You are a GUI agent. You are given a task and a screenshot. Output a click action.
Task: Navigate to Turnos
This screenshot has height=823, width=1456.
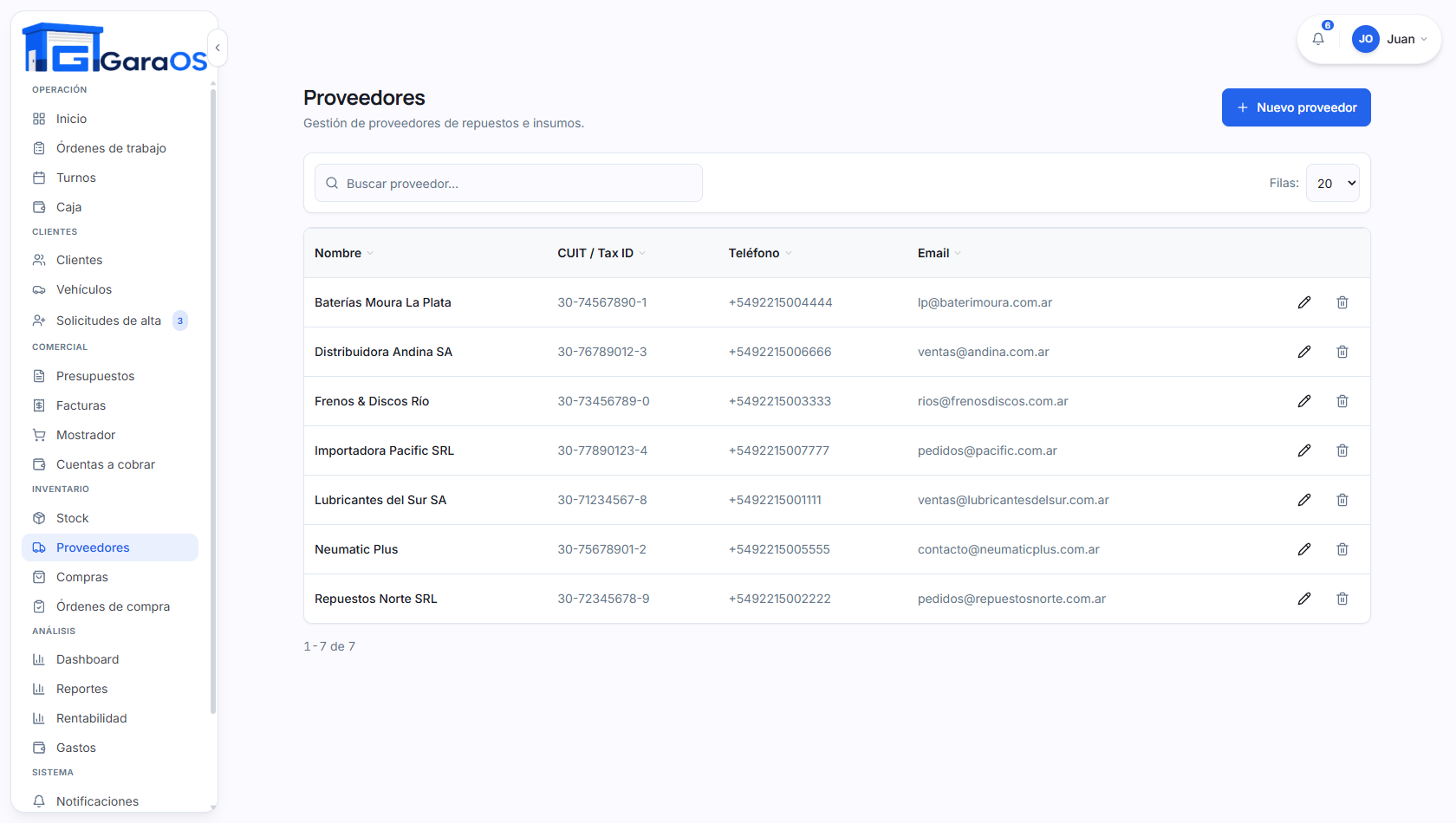click(110, 178)
